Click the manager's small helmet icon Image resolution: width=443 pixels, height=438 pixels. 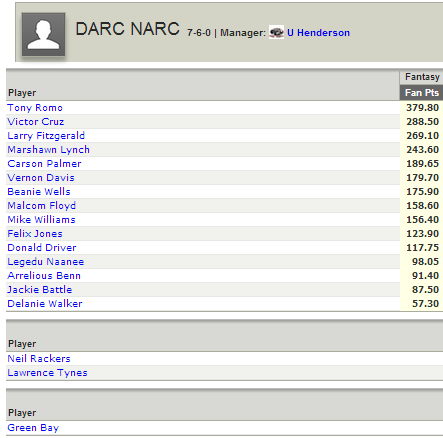tap(276, 32)
